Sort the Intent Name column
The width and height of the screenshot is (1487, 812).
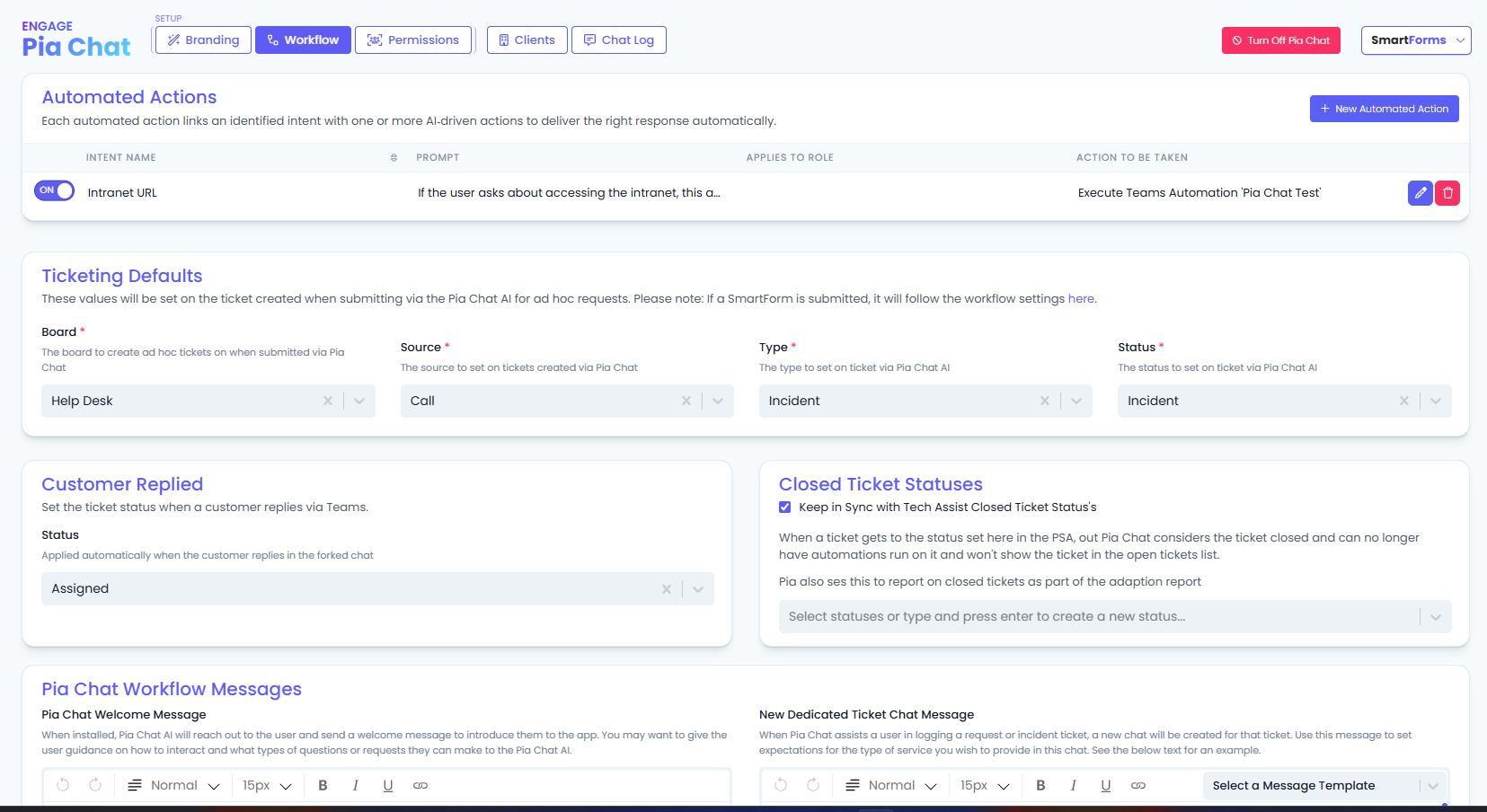(394, 158)
